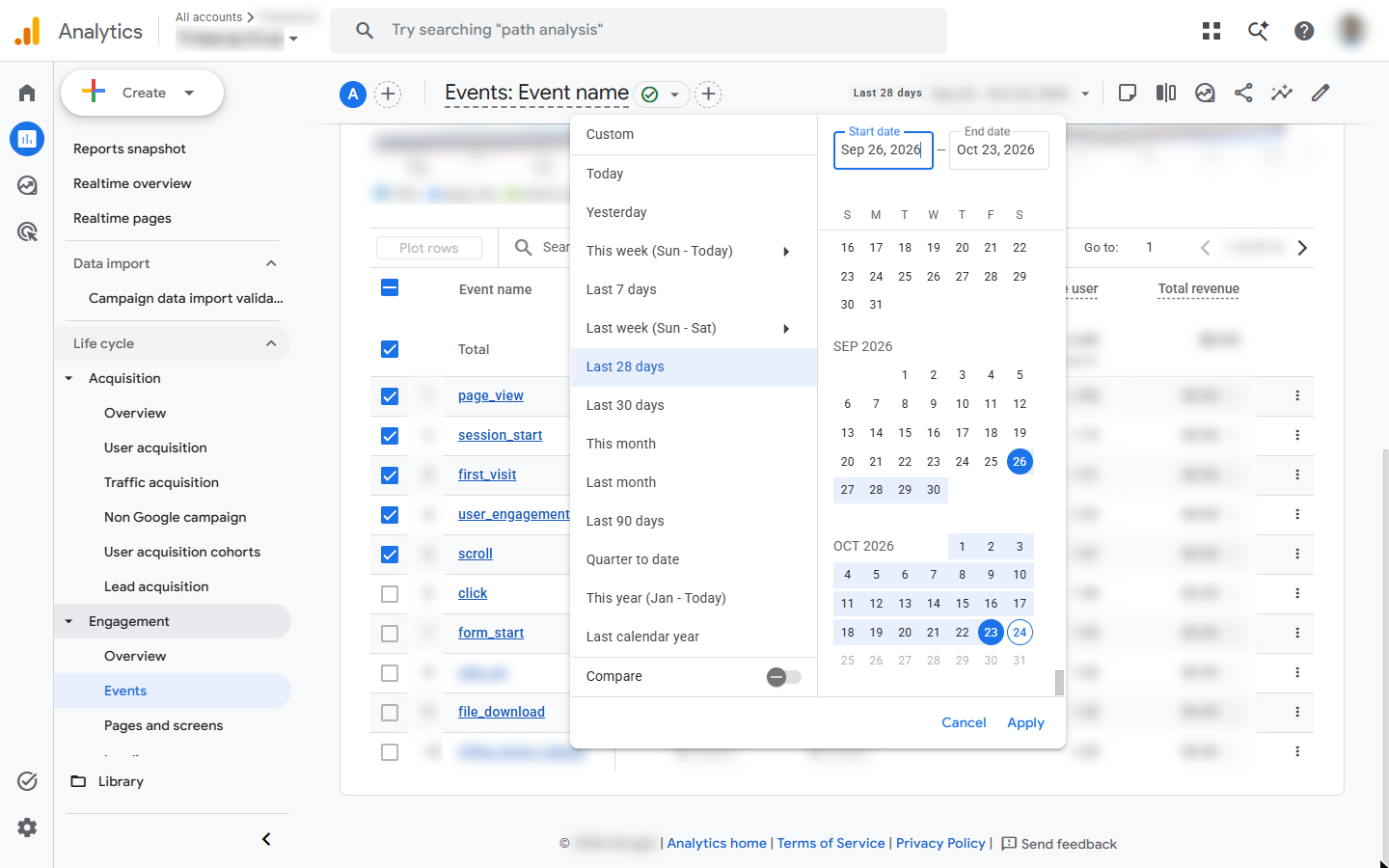Collapse the Data import section
The height and width of the screenshot is (868, 1389).
pos(271,263)
